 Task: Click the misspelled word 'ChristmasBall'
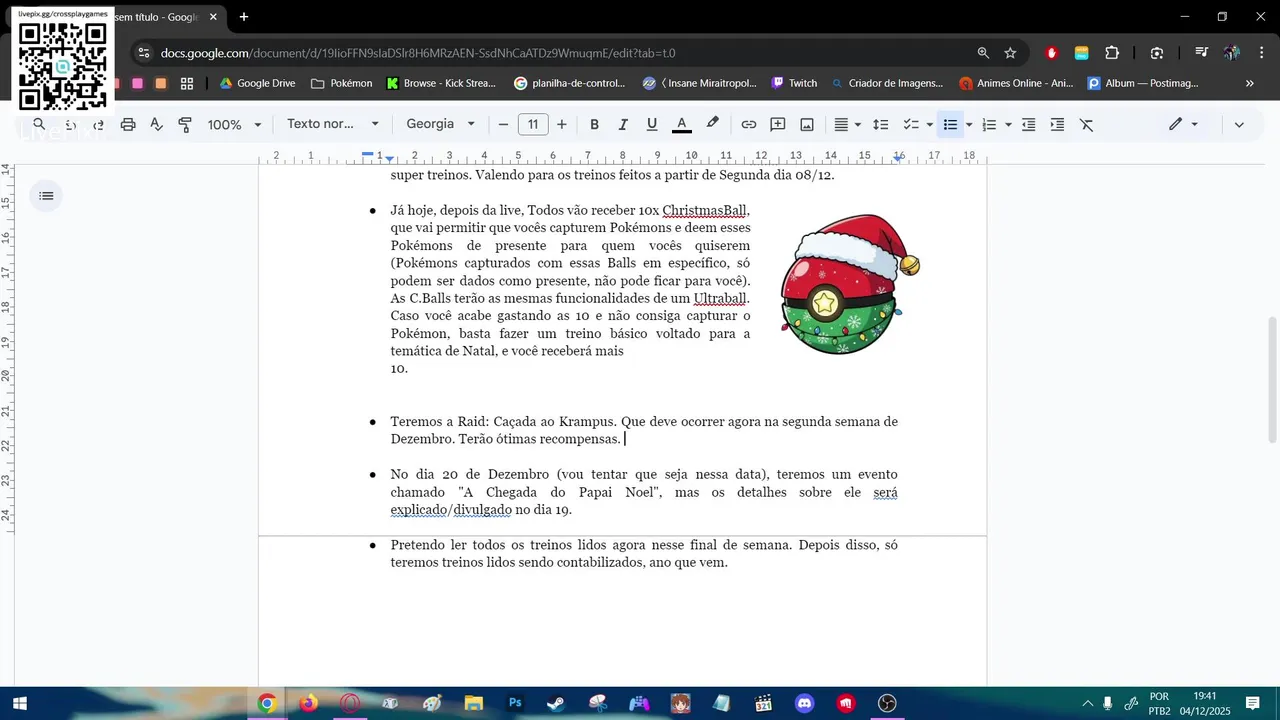[704, 211]
